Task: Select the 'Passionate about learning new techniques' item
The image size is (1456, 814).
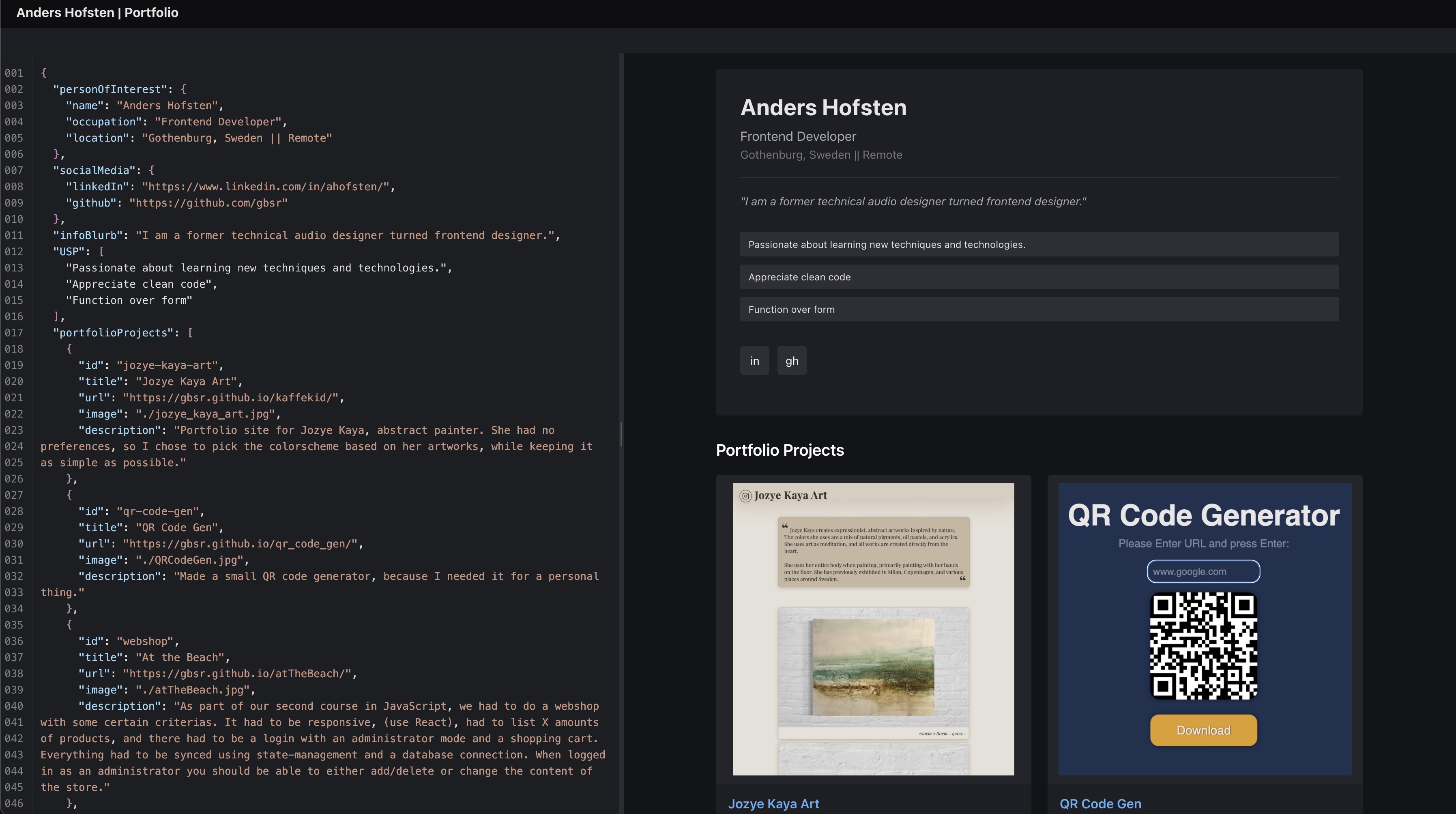Action: pos(1039,244)
